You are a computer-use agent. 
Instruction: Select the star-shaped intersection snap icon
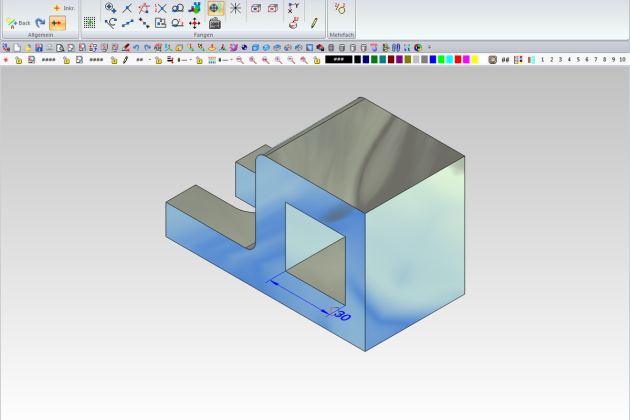point(235,7)
